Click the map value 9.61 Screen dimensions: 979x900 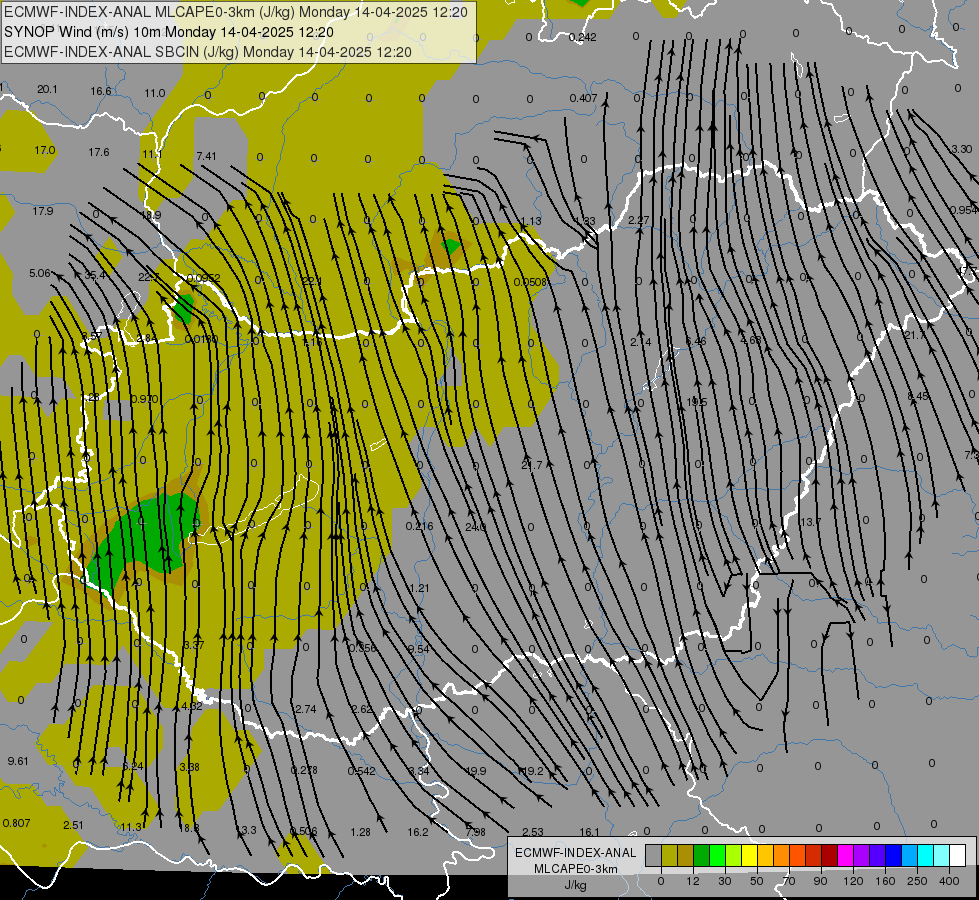18,761
